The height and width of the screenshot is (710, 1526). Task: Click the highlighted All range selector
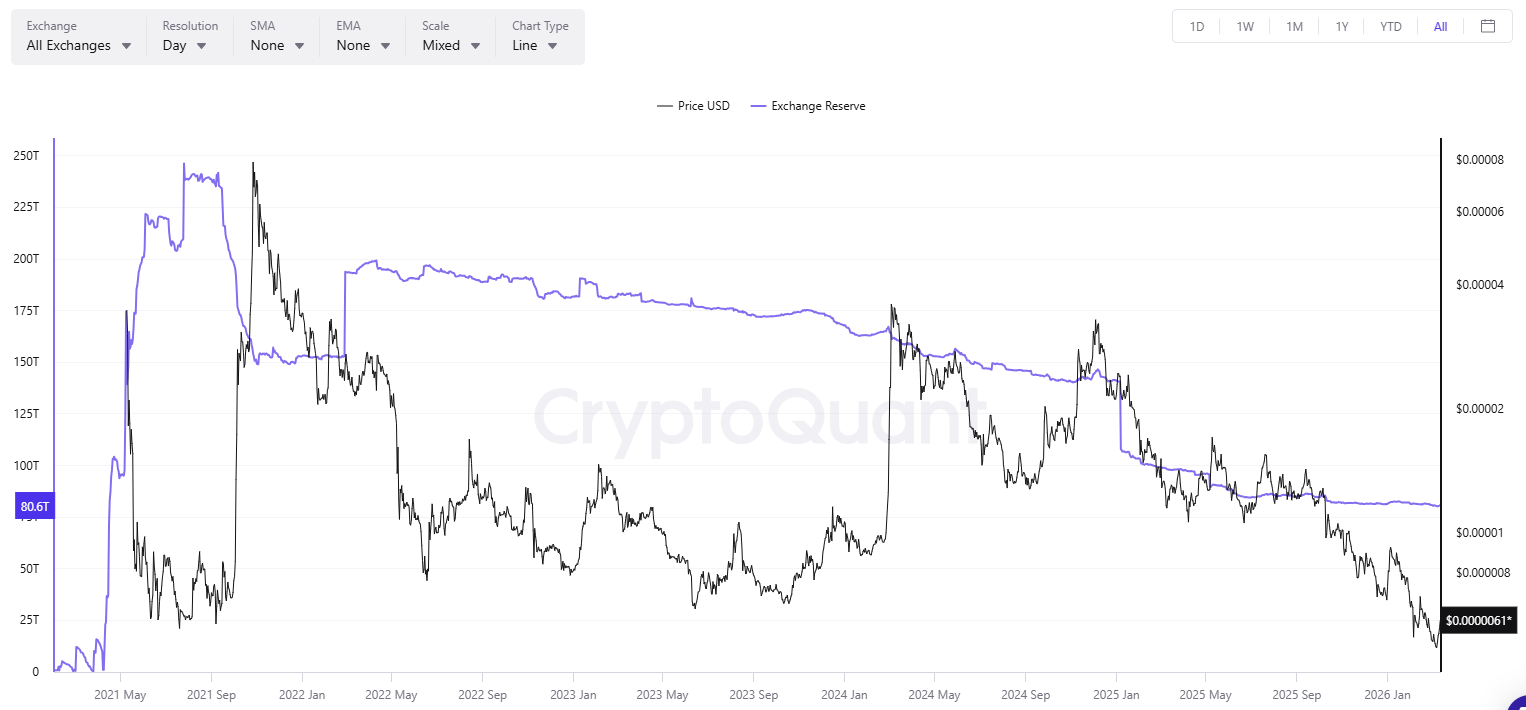(1440, 26)
